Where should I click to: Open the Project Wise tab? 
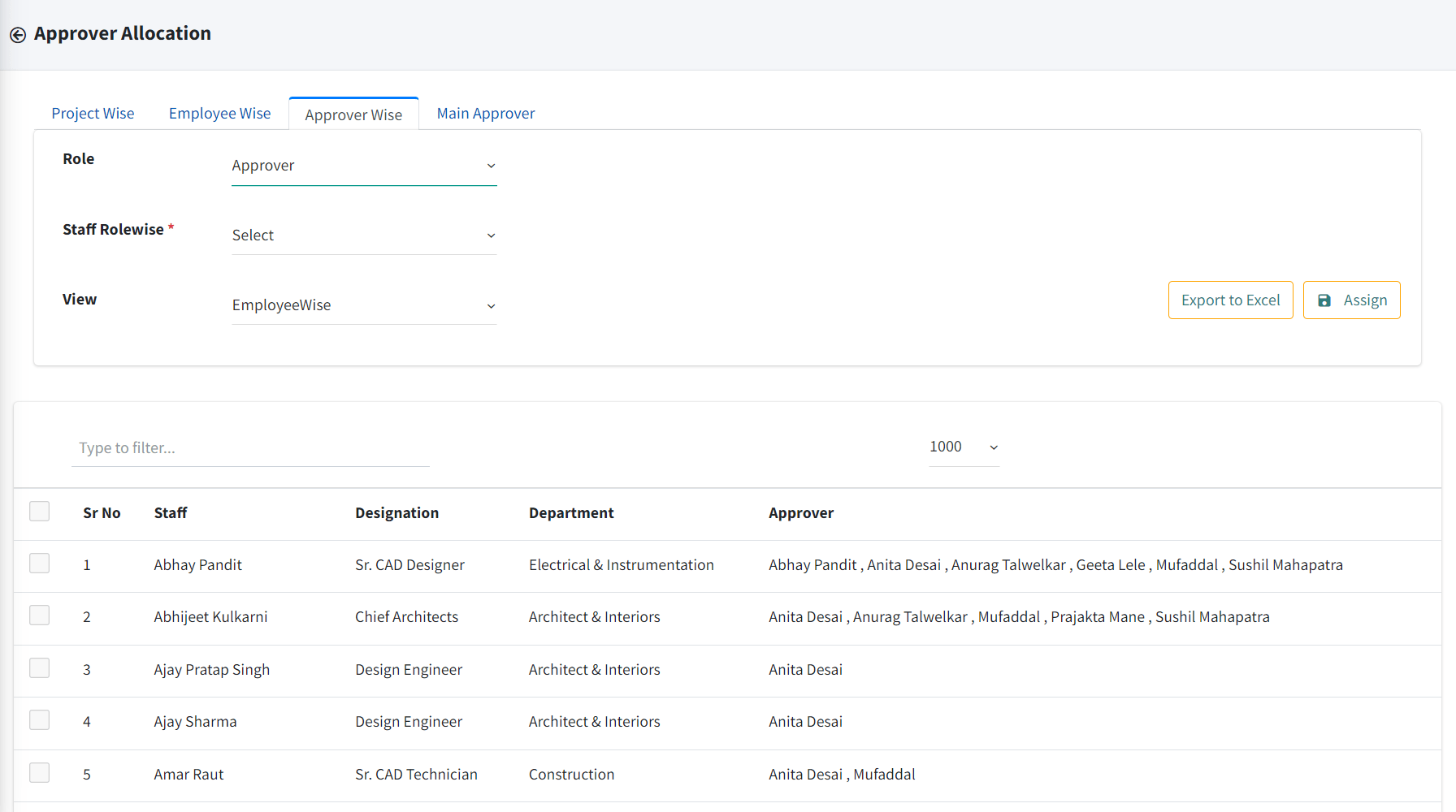point(93,114)
